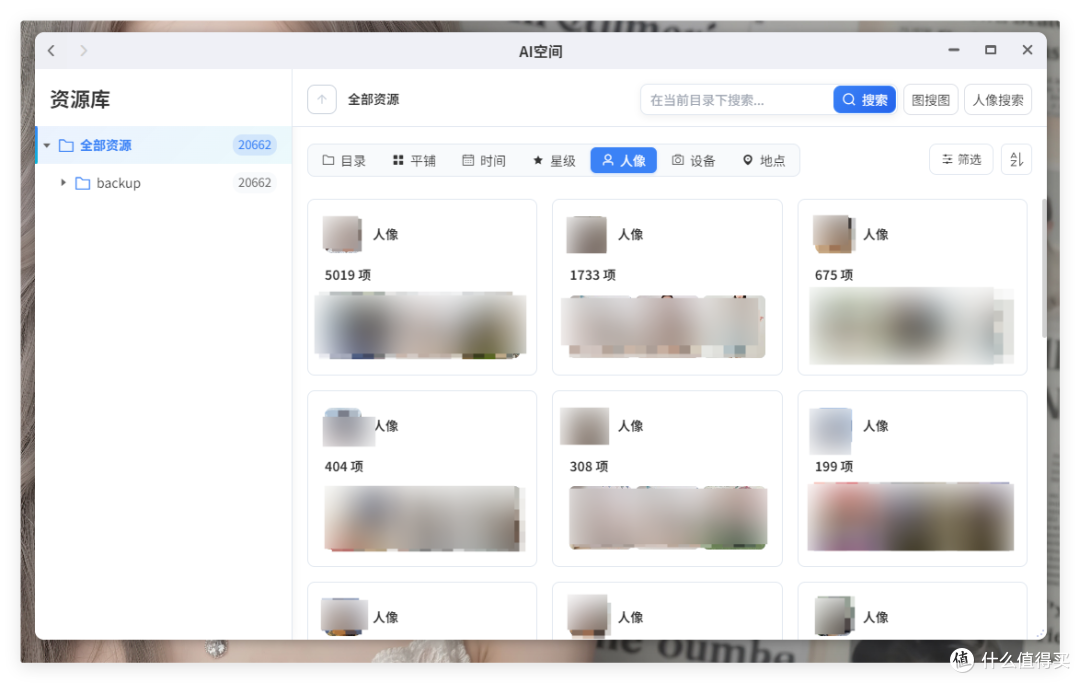Viewport: 1080px width, 683px height.
Task: Select 全部资源 in the sidebar
Action: (164, 145)
